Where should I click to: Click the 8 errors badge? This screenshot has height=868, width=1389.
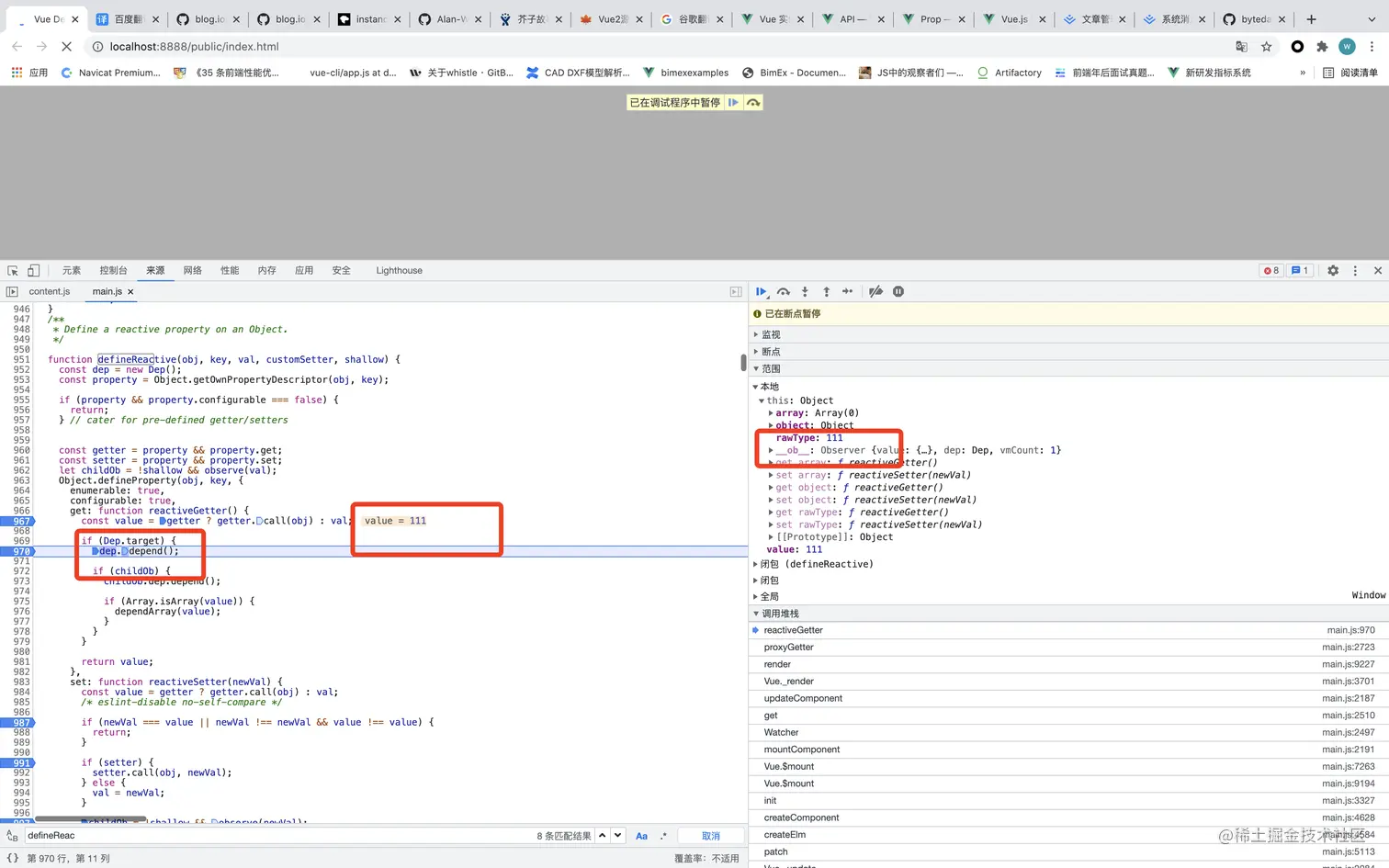(1271, 271)
